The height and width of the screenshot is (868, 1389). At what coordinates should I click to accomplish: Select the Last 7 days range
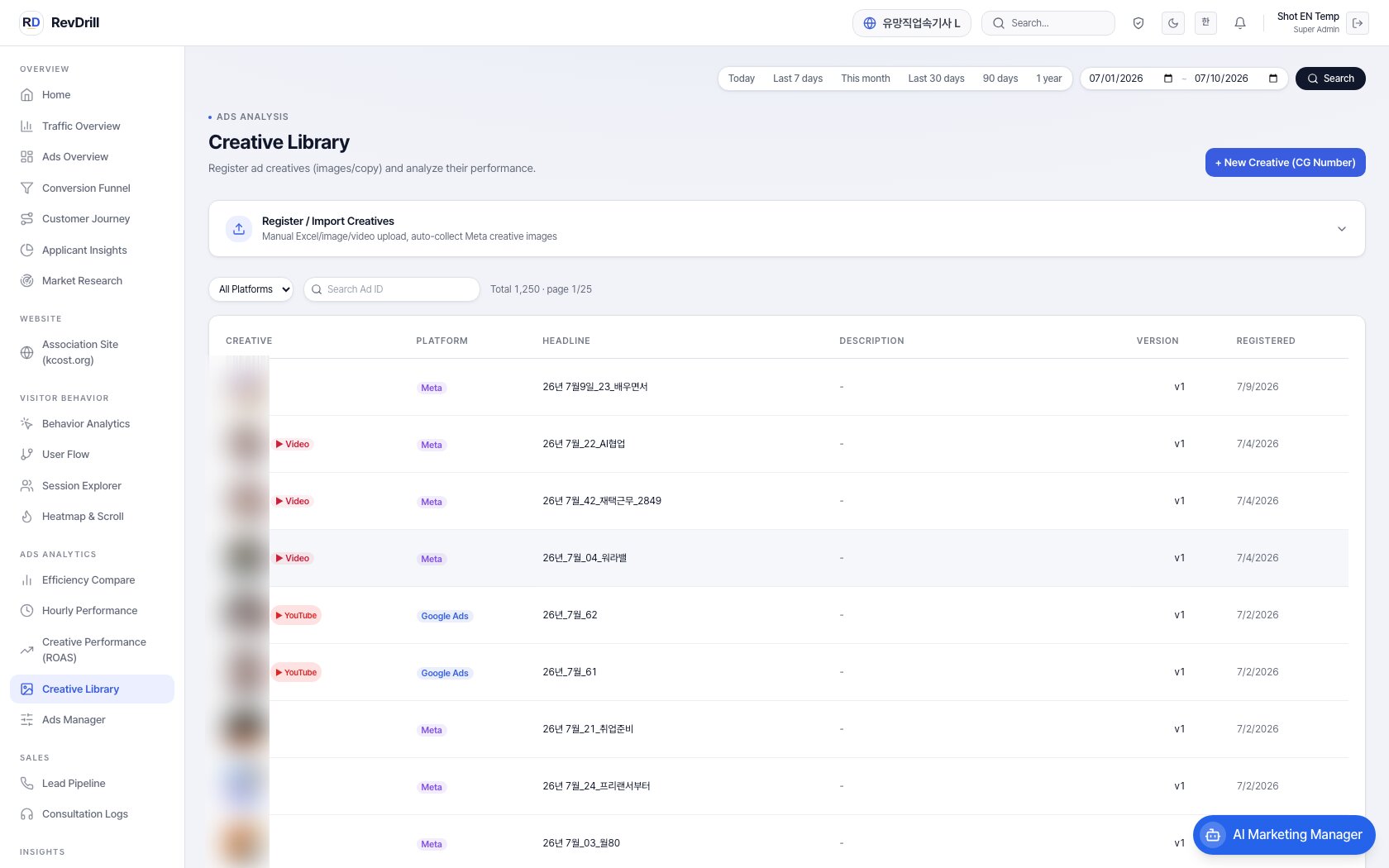[798, 79]
